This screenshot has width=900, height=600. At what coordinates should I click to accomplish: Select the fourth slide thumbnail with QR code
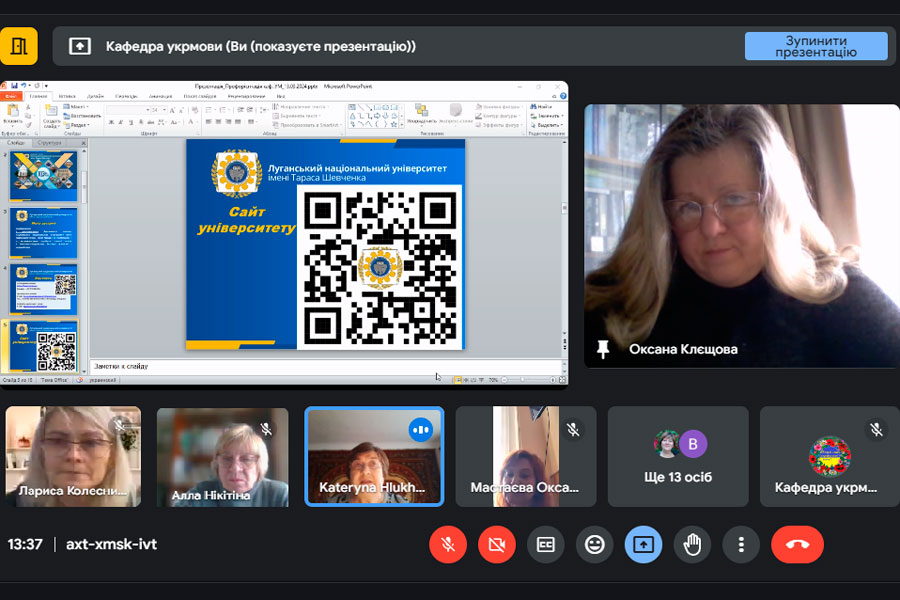(44, 289)
